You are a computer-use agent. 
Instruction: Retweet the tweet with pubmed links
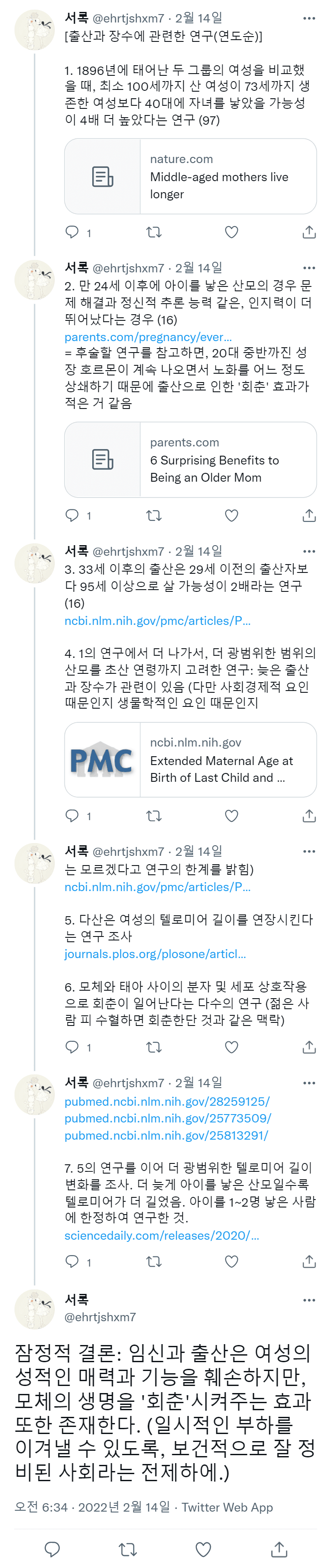click(154, 1262)
